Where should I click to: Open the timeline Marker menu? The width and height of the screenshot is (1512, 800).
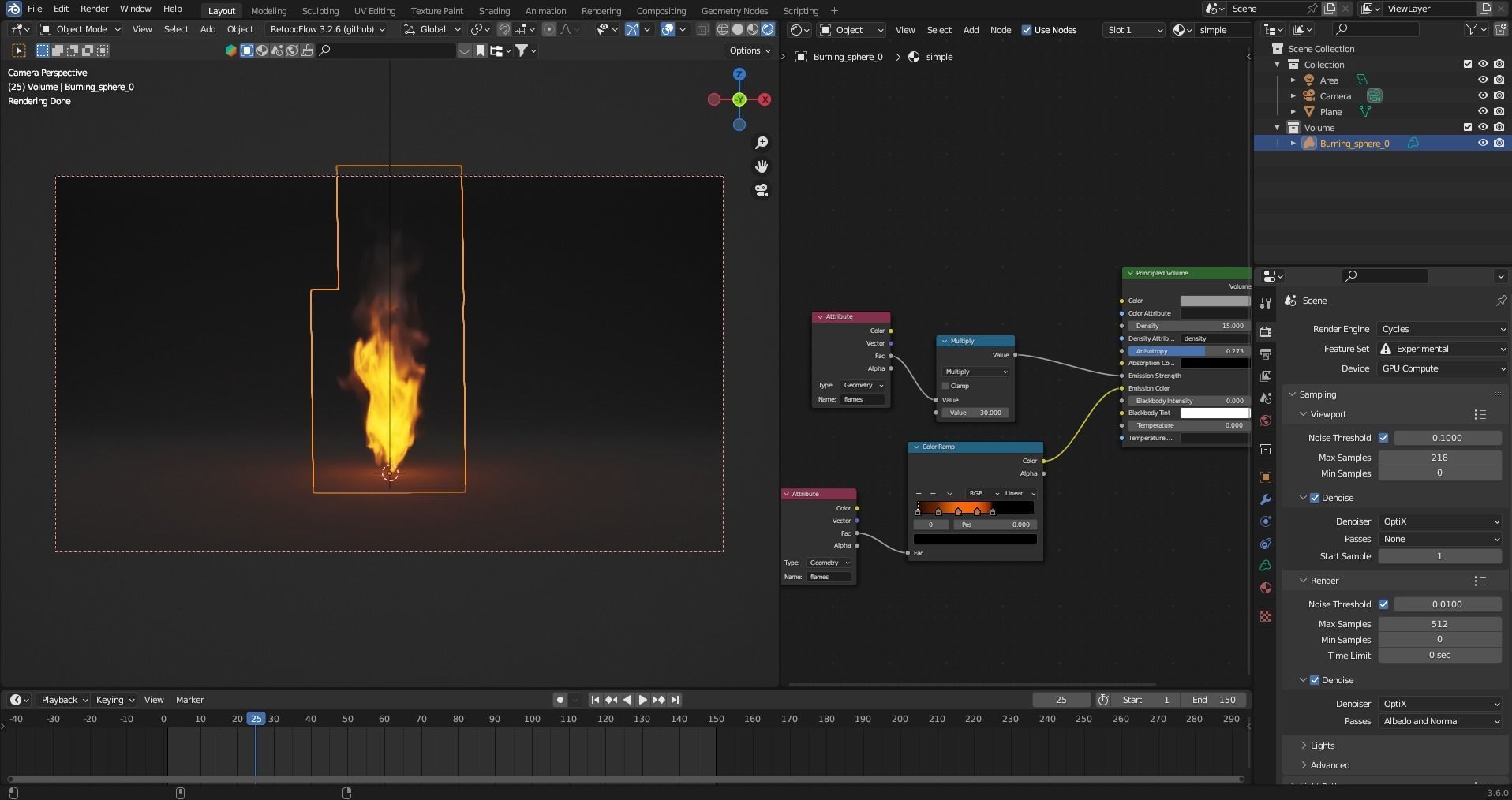[189, 700]
